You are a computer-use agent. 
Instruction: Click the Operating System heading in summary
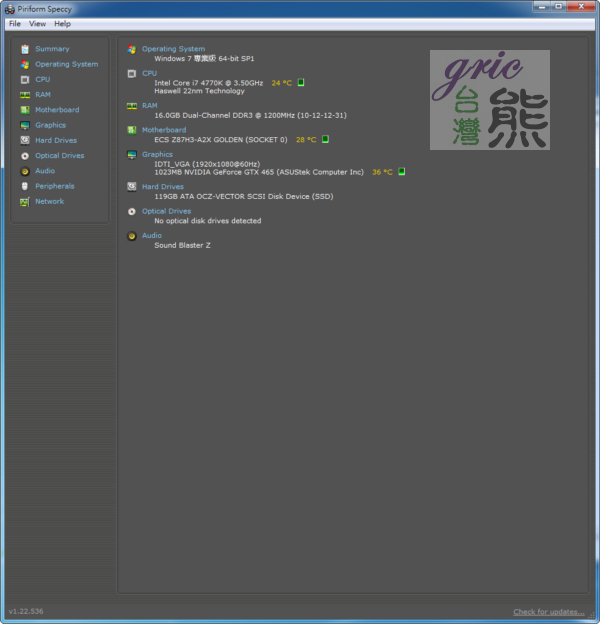click(173, 49)
